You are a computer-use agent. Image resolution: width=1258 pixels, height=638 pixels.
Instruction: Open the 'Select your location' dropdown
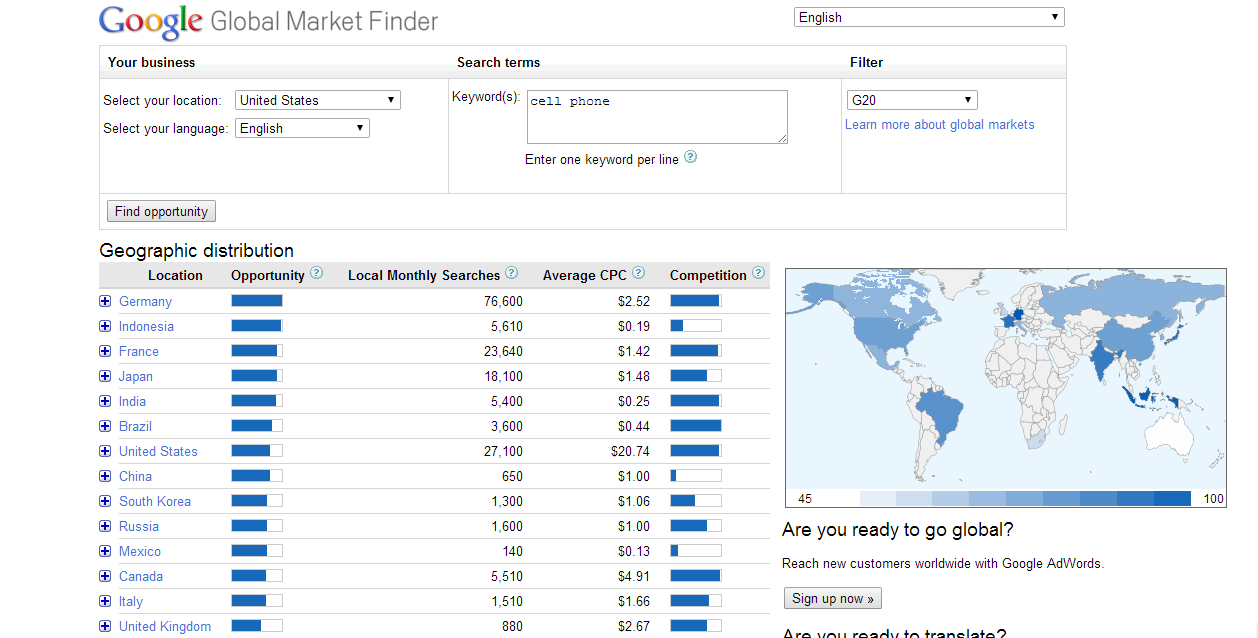[318, 100]
